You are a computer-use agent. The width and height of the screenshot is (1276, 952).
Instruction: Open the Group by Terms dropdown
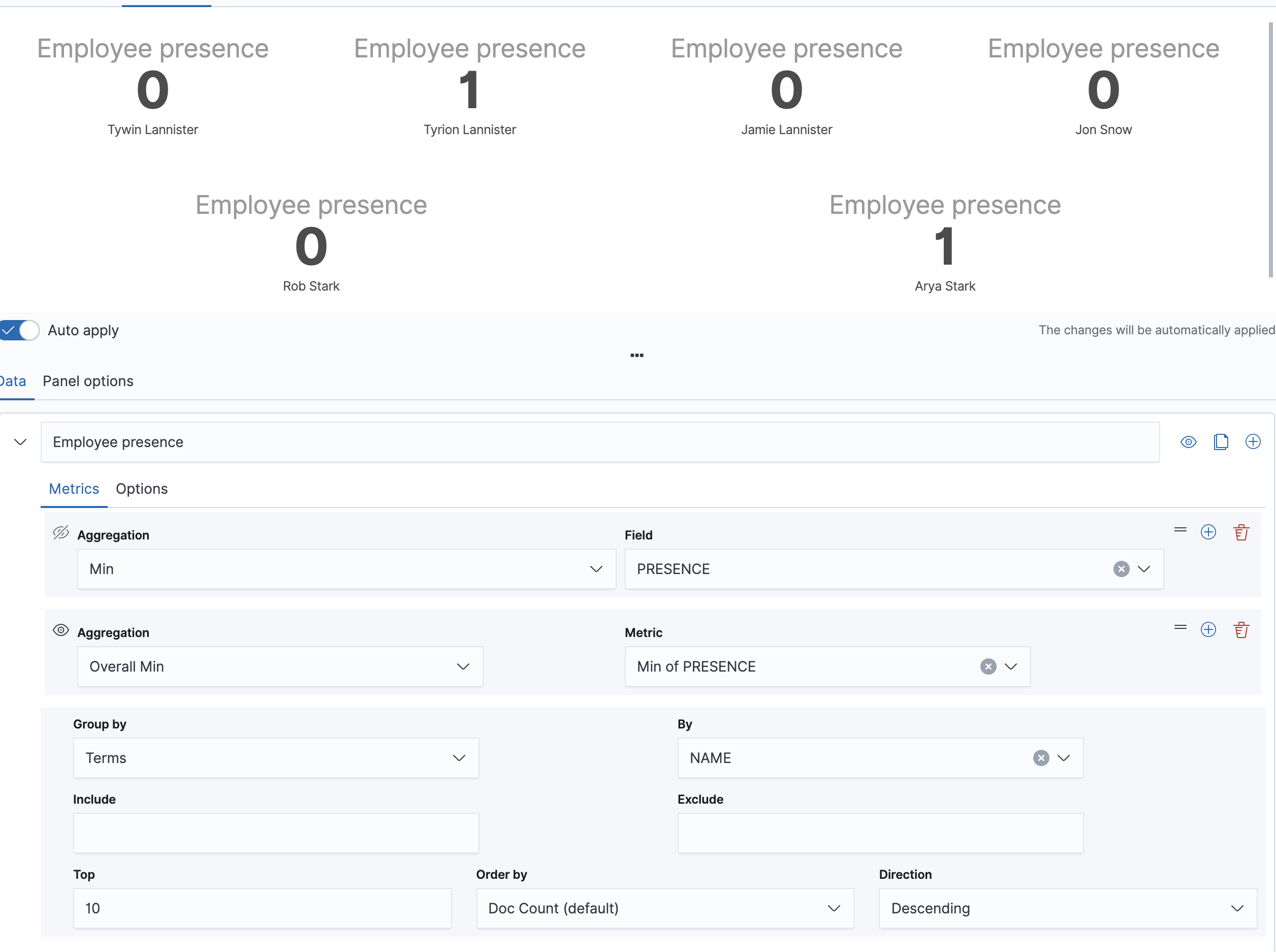pyautogui.click(x=276, y=758)
